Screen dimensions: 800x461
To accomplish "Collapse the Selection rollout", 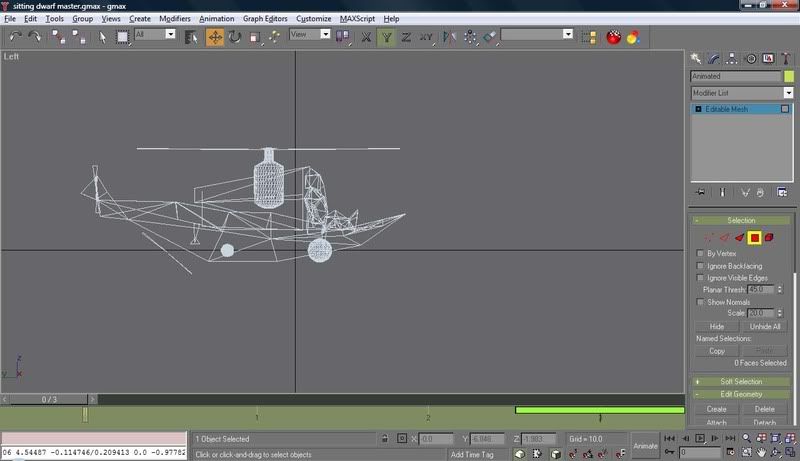I will 741,220.
